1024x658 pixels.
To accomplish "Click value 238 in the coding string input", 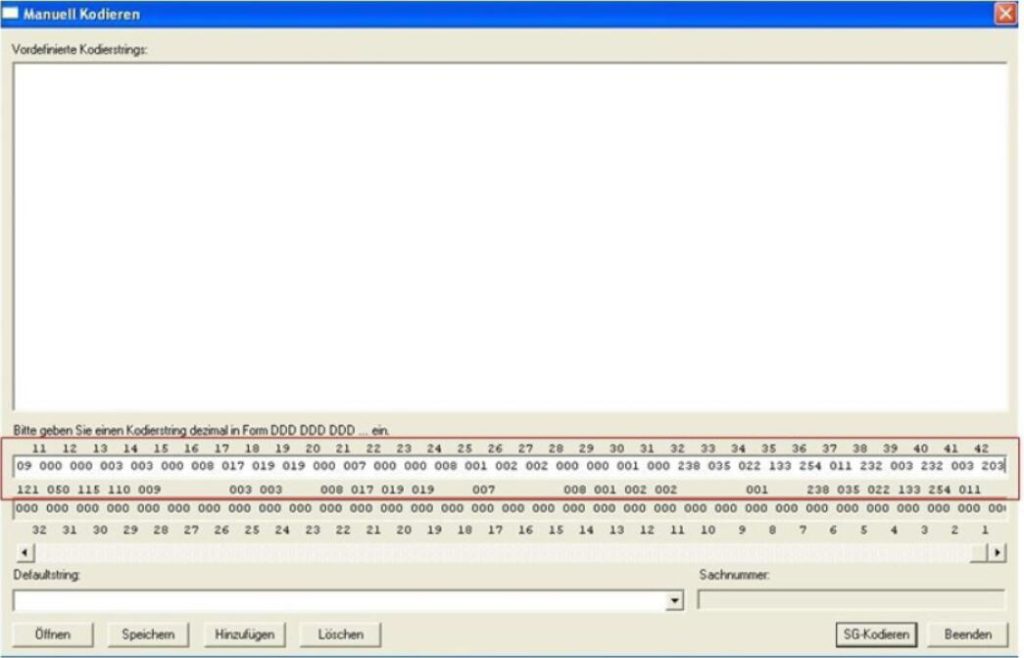I will (689, 466).
